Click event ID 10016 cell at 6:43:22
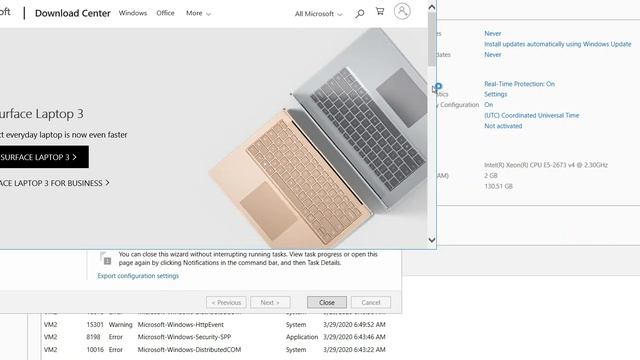 tap(95, 349)
